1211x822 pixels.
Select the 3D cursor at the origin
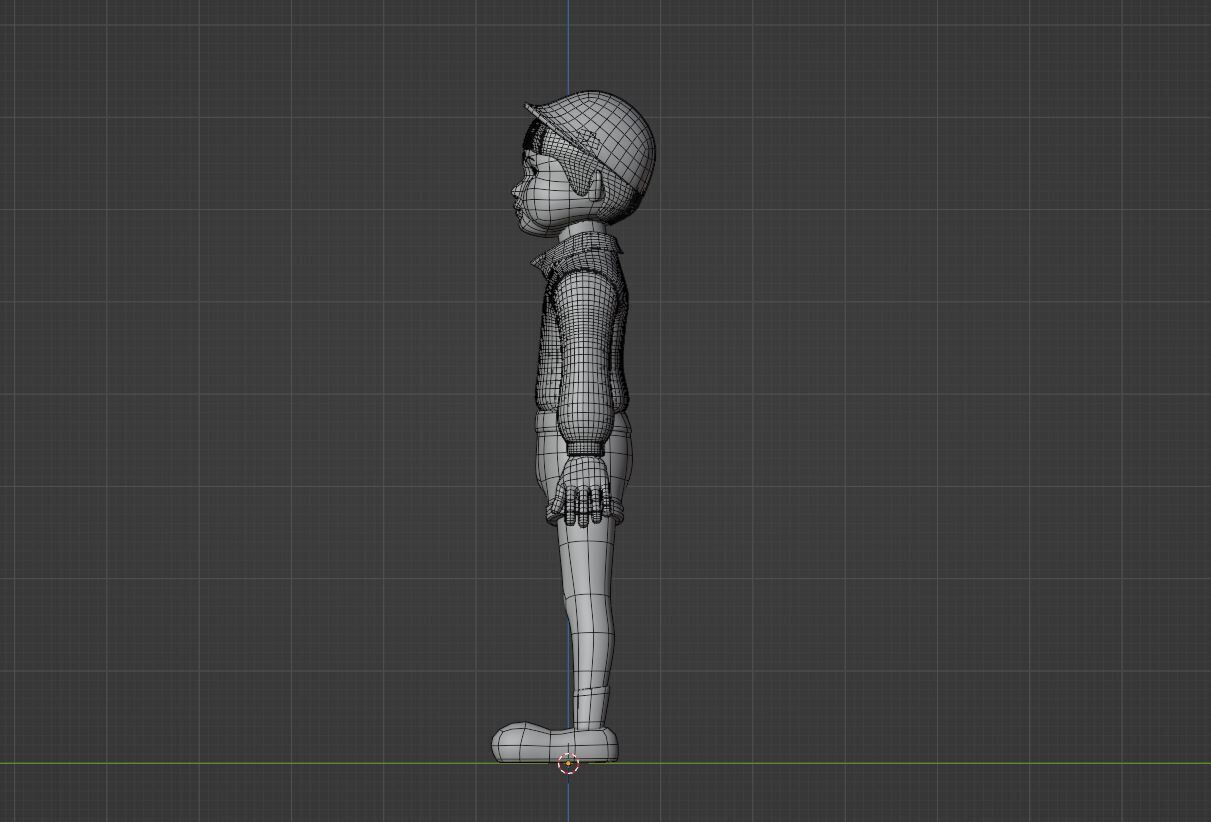pyautogui.click(x=568, y=764)
